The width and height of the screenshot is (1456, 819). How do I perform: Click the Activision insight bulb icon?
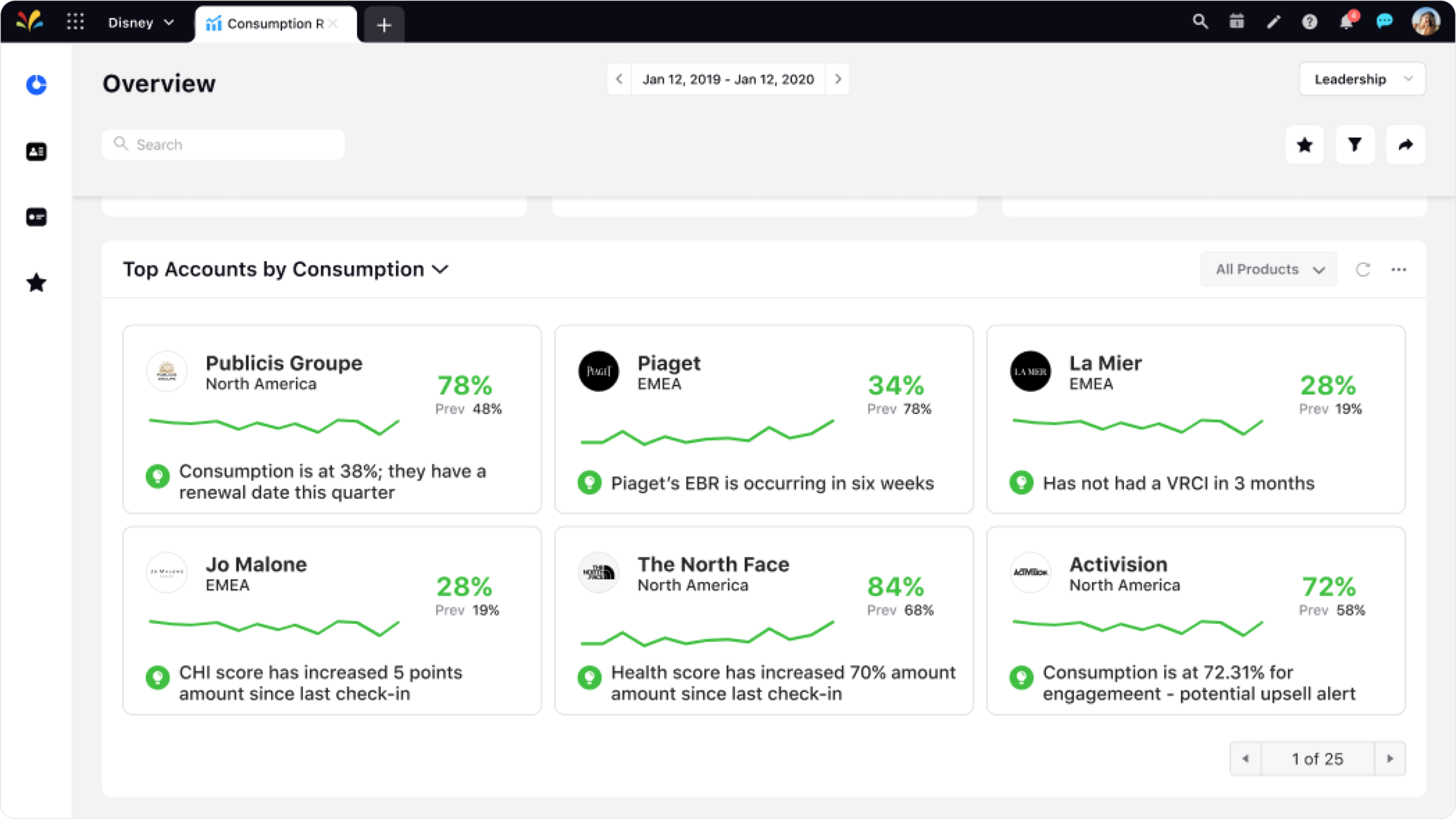coord(1021,677)
